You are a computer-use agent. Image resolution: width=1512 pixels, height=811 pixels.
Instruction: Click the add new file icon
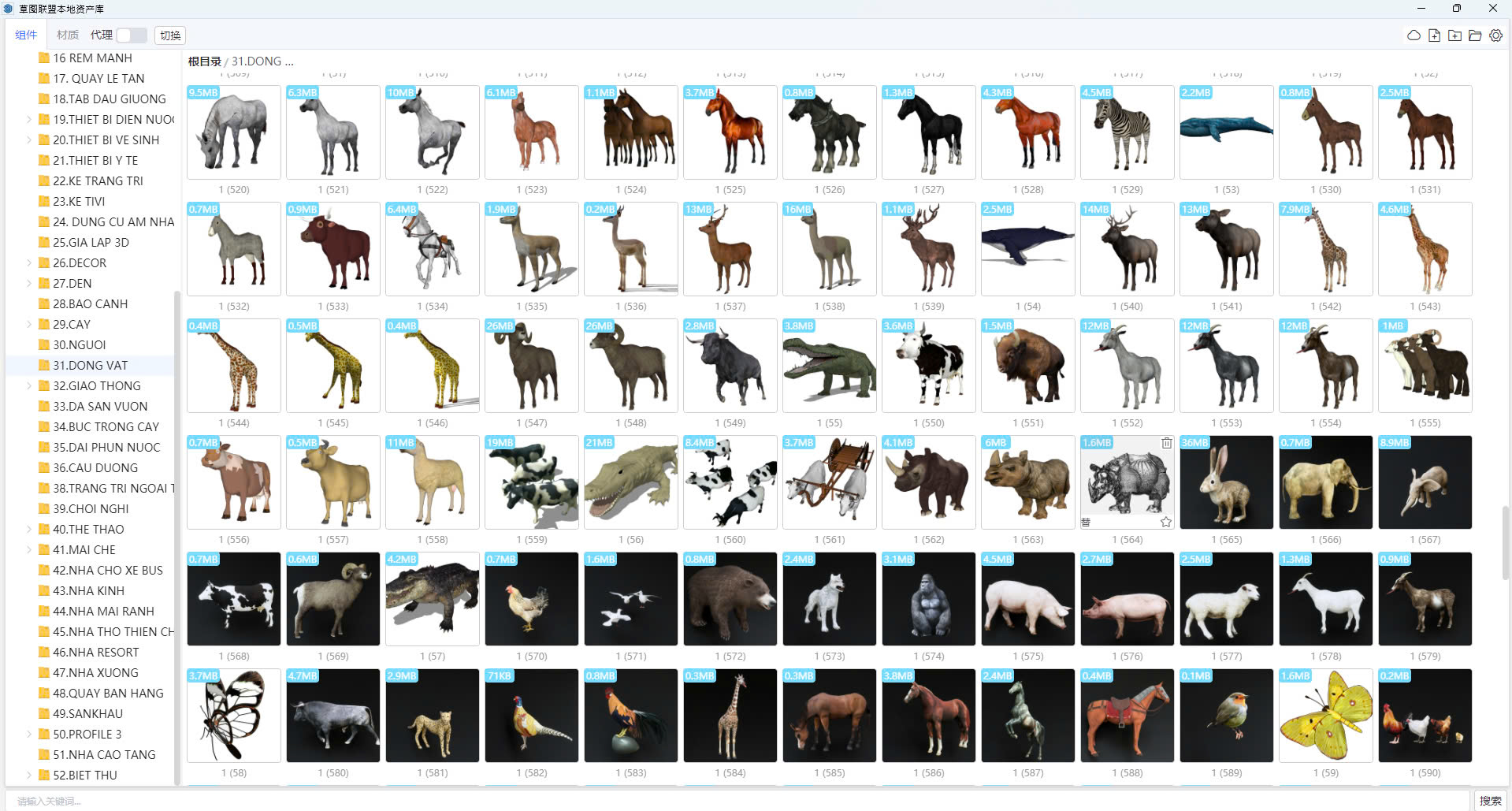point(1434,35)
